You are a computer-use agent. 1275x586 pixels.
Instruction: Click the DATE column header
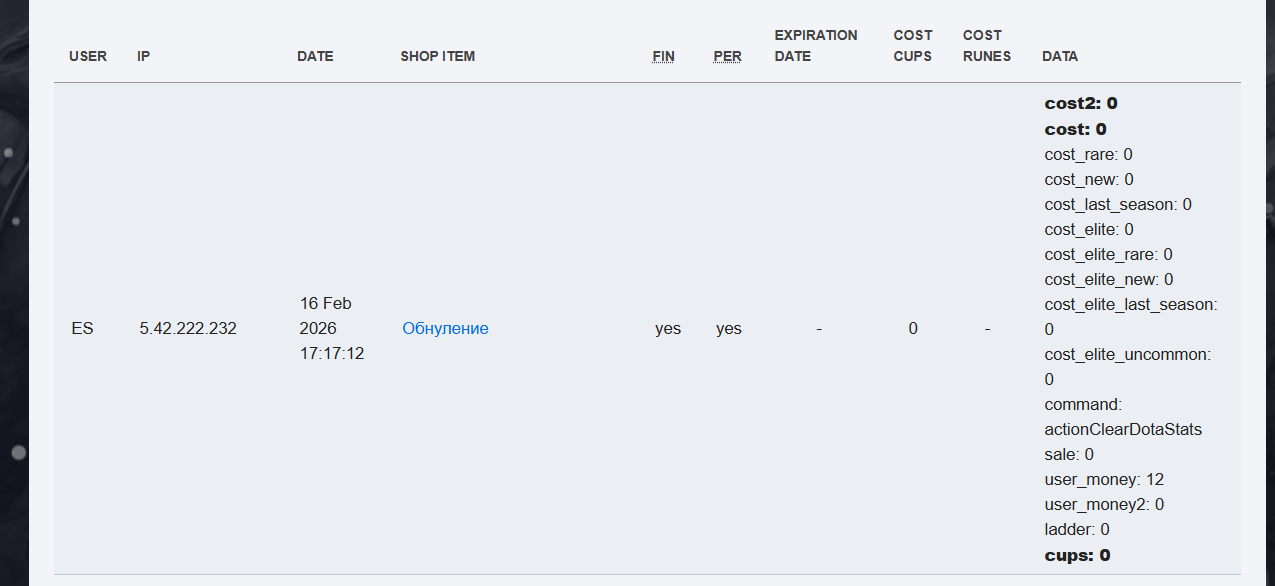coord(315,56)
